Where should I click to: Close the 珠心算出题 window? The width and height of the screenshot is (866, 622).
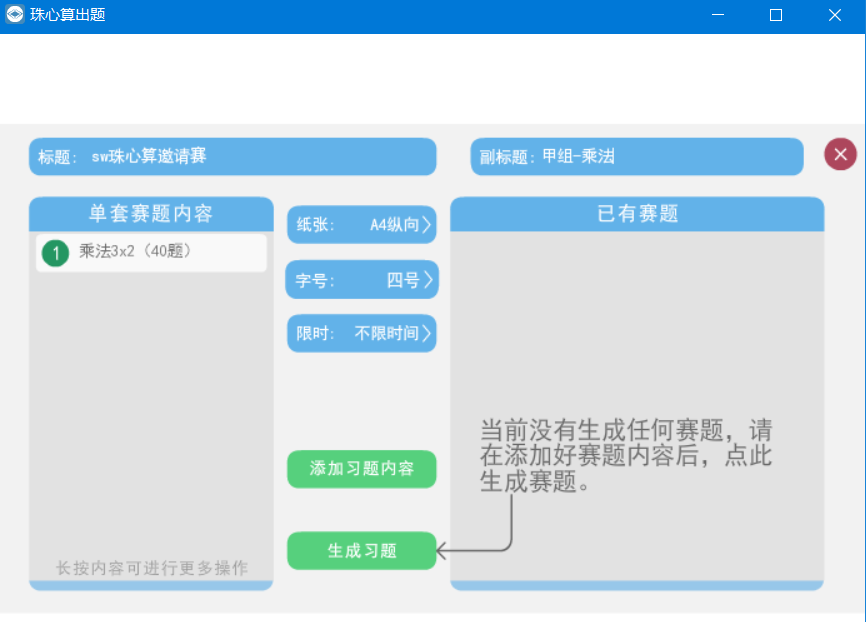pyautogui.click(x=835, y=15)
